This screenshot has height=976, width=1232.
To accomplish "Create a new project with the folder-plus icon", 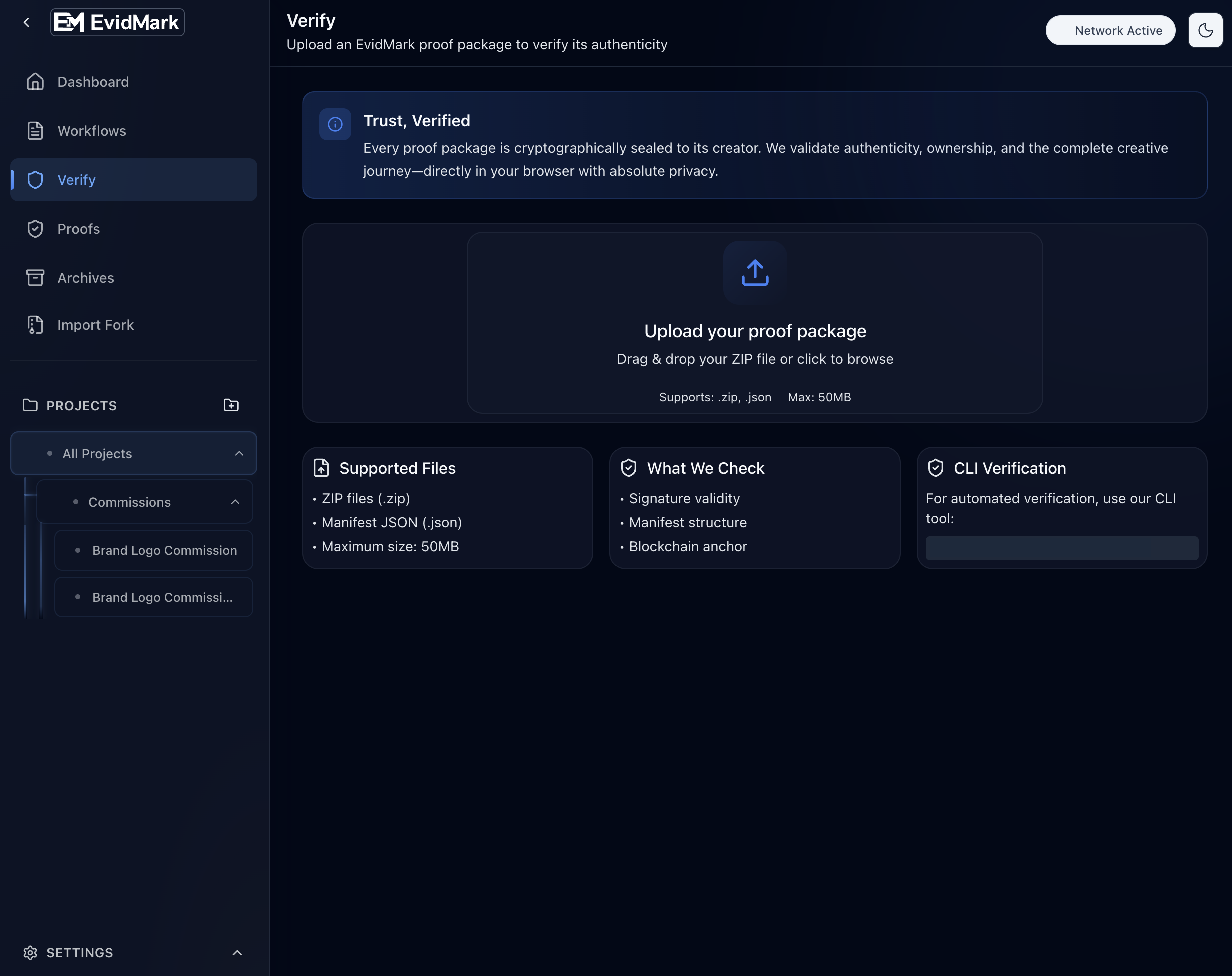I will point(231,404).
